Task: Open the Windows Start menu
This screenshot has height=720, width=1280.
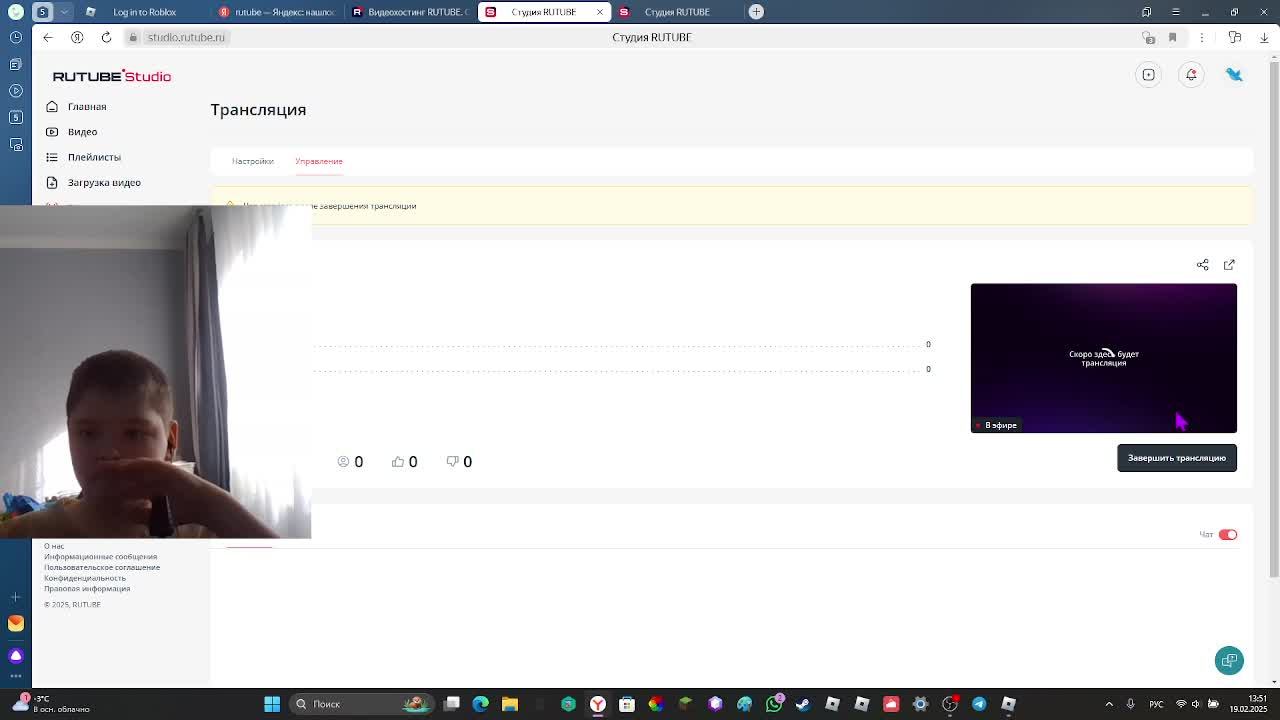Action: click(272, 704)
